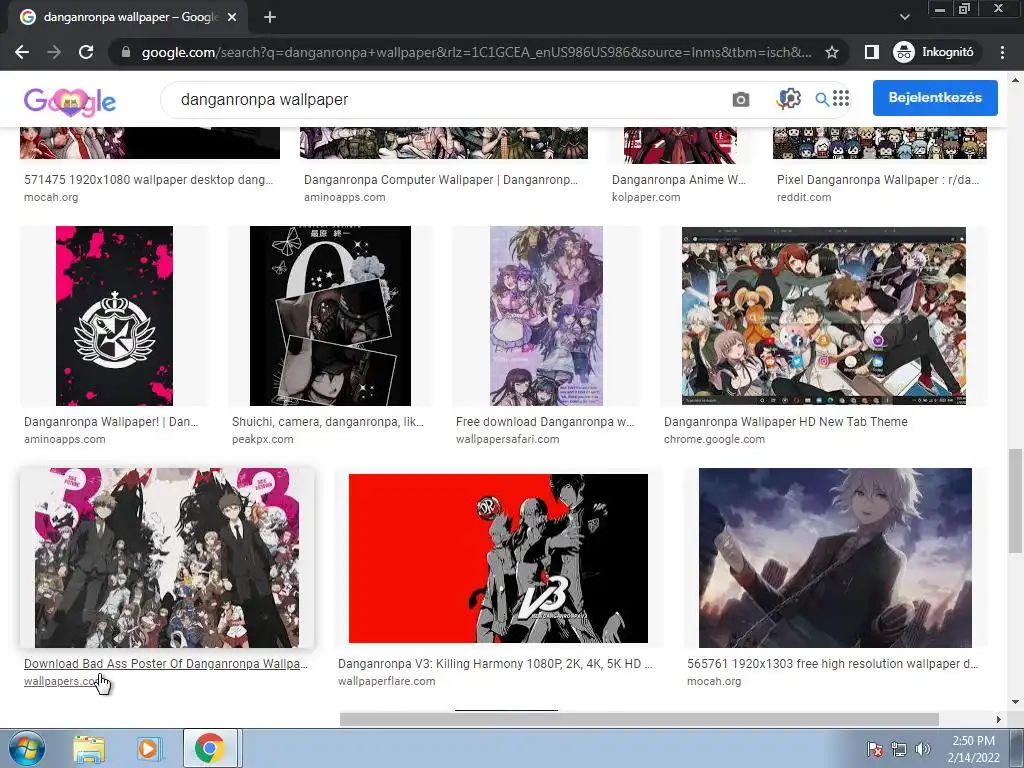Click the address bar URL
This screenshot has width=1024, height=768.
click(x=476, y=52)
